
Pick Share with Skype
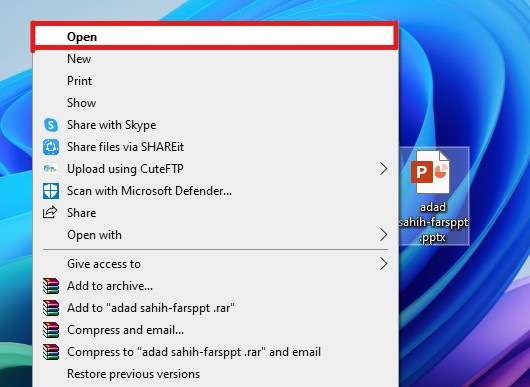click(x=215, y=125)
